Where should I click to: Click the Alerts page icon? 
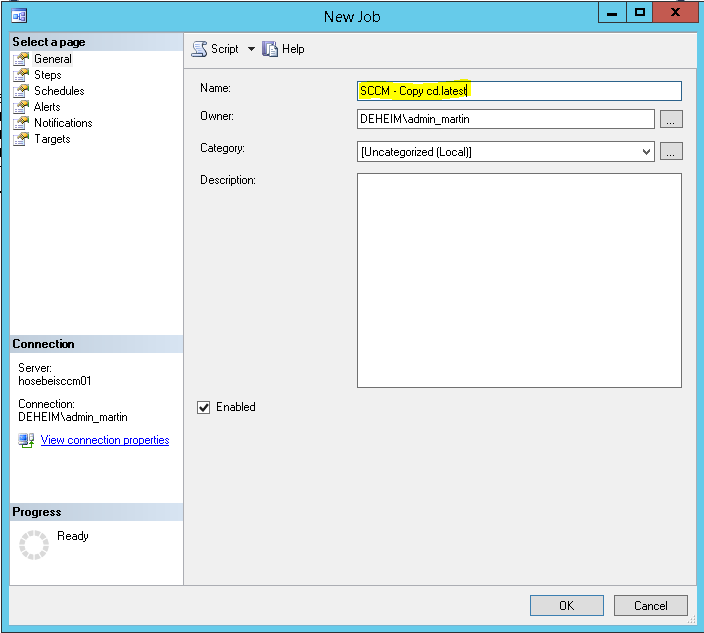coord(21,107)
